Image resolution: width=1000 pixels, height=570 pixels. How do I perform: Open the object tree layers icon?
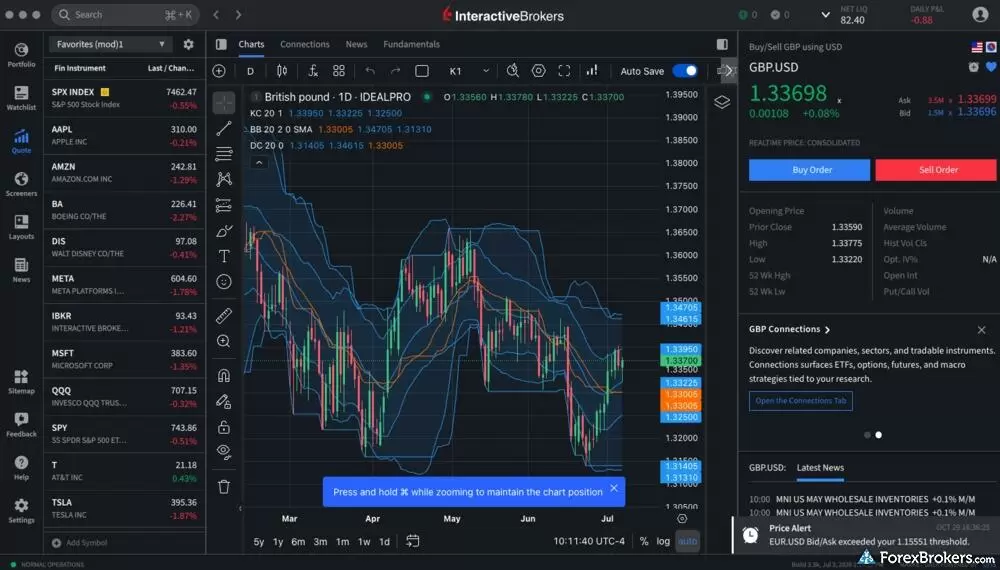point(722,102)
